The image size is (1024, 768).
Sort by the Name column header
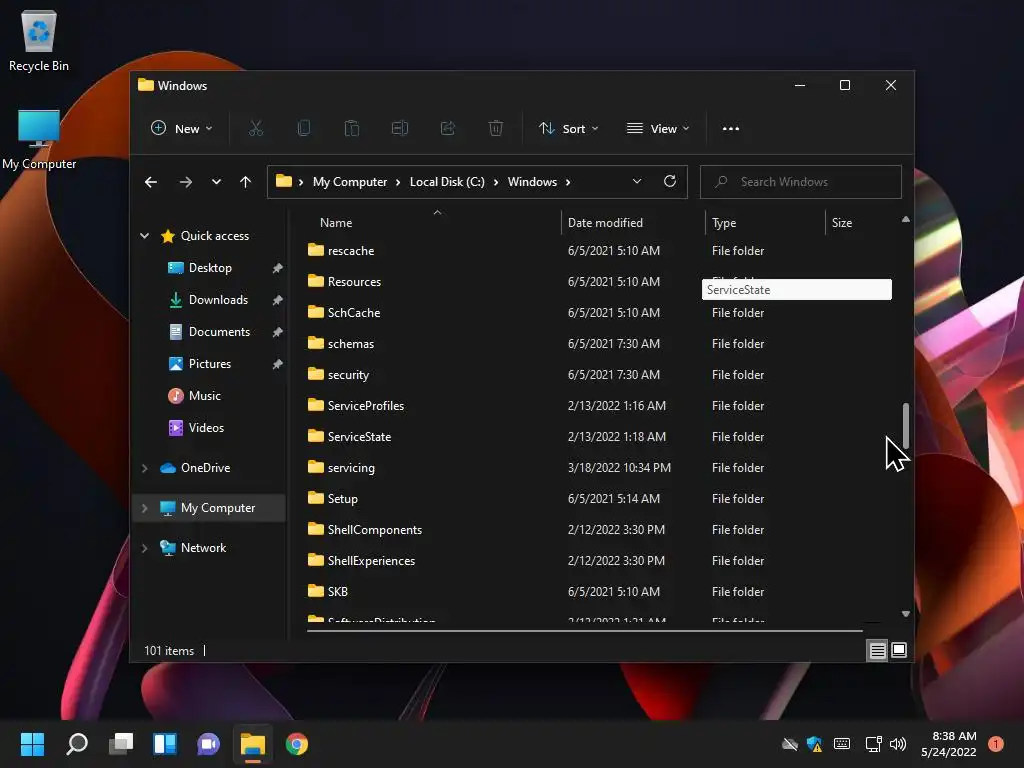(x=336, y=223)
